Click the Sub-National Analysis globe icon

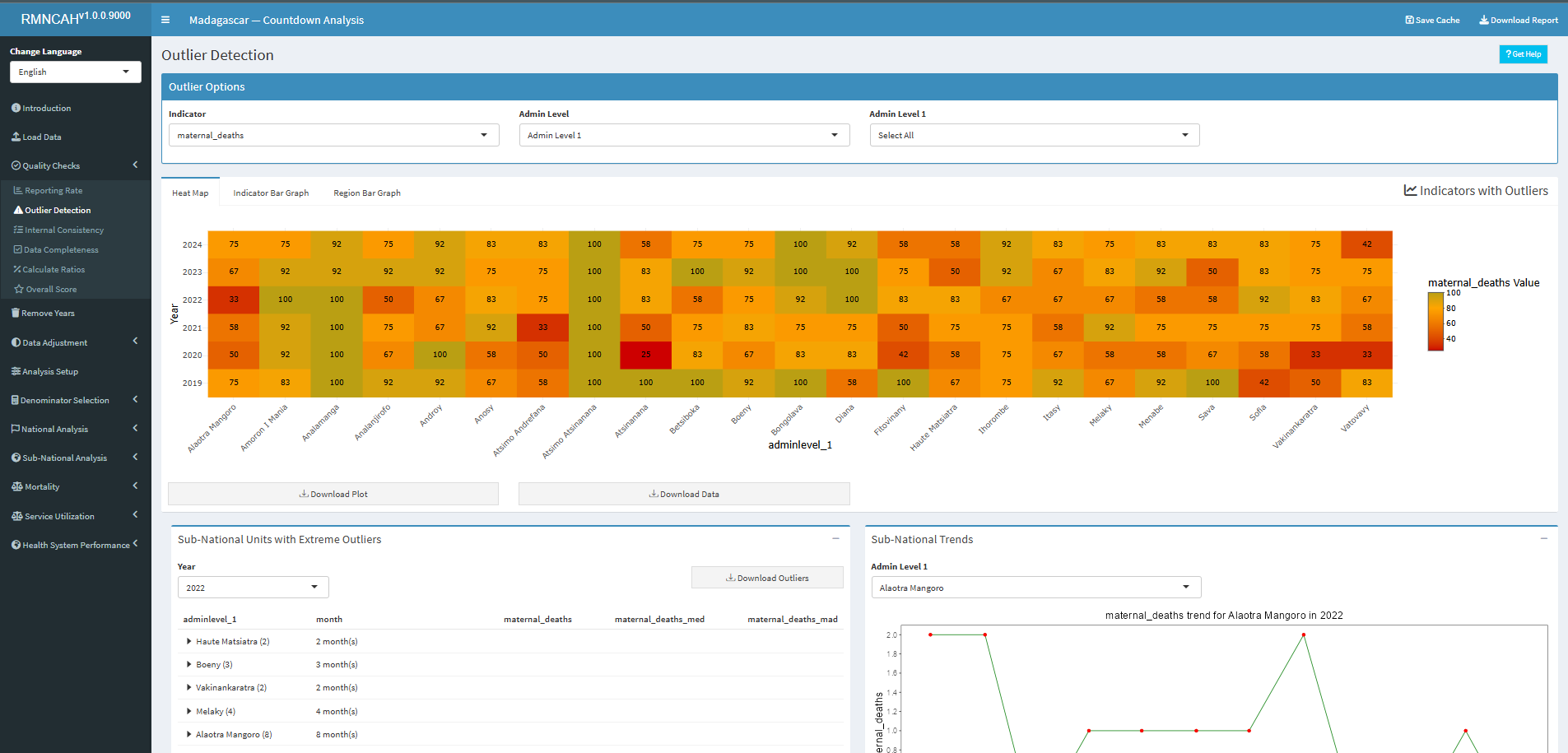click(x=16, y=458)
